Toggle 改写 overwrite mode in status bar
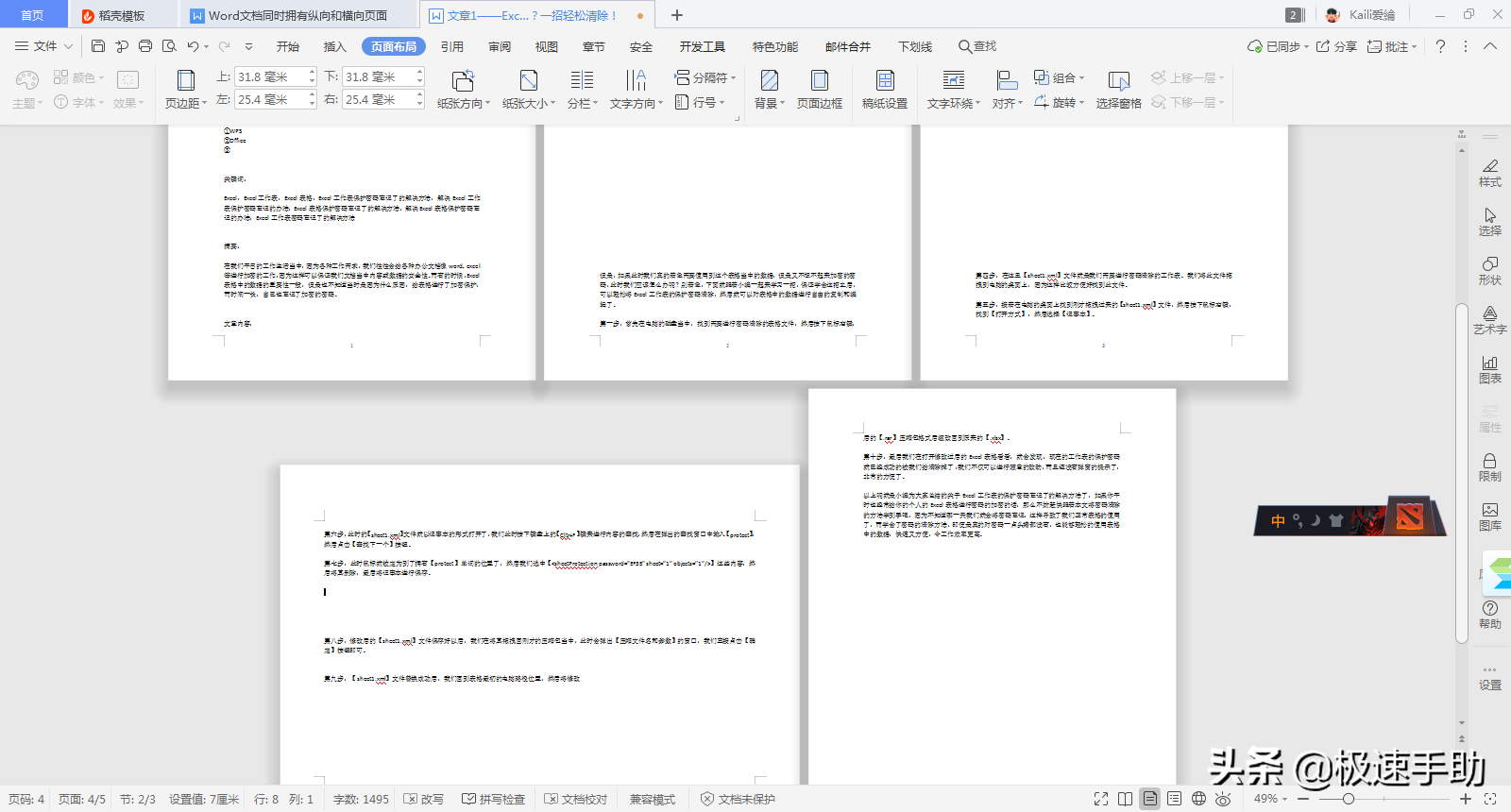 (423, 799)
